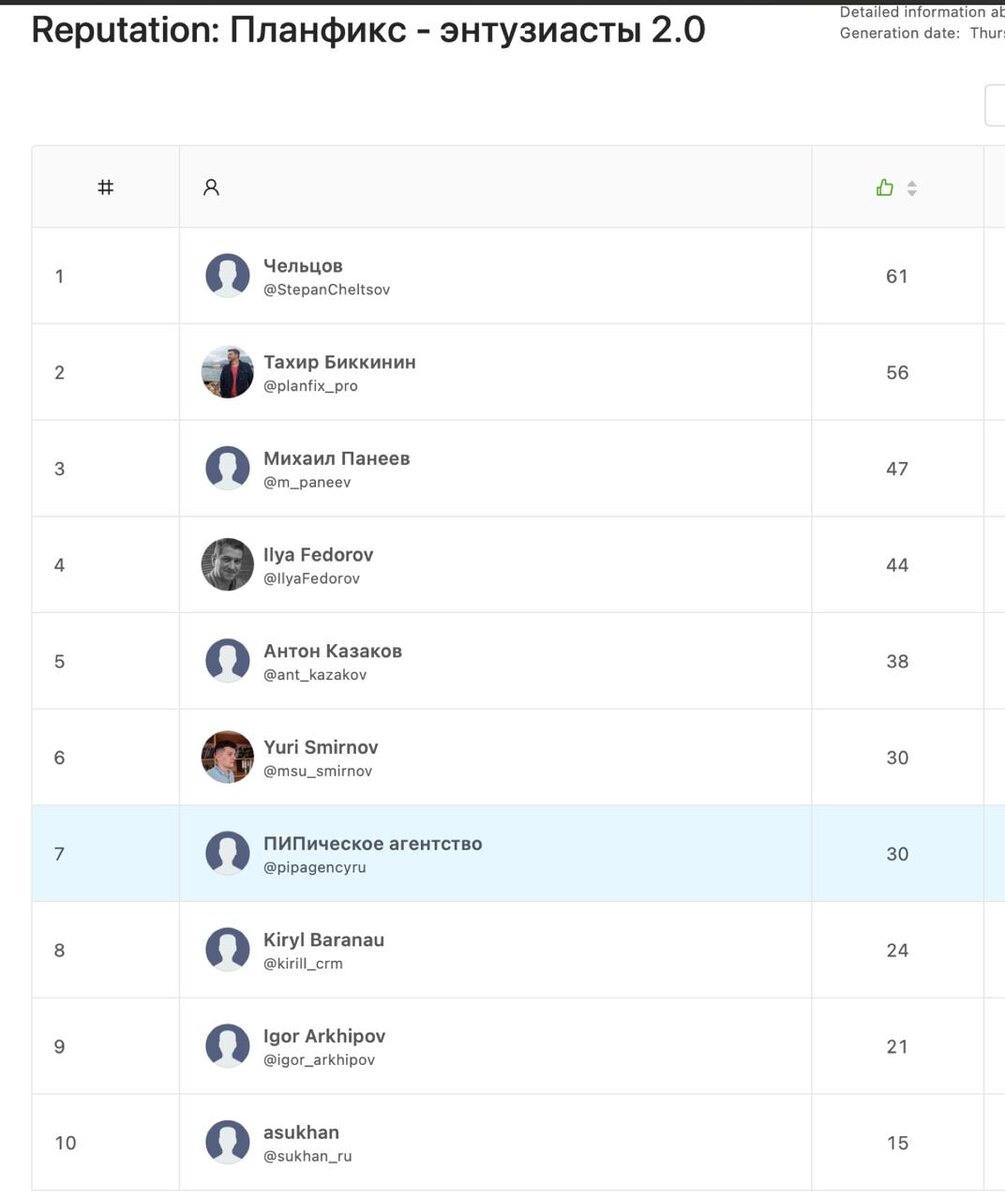Screen dimensions: 1005x1200
Task: Click Антон Казаков's avatar icon
Action: [228, 661]
